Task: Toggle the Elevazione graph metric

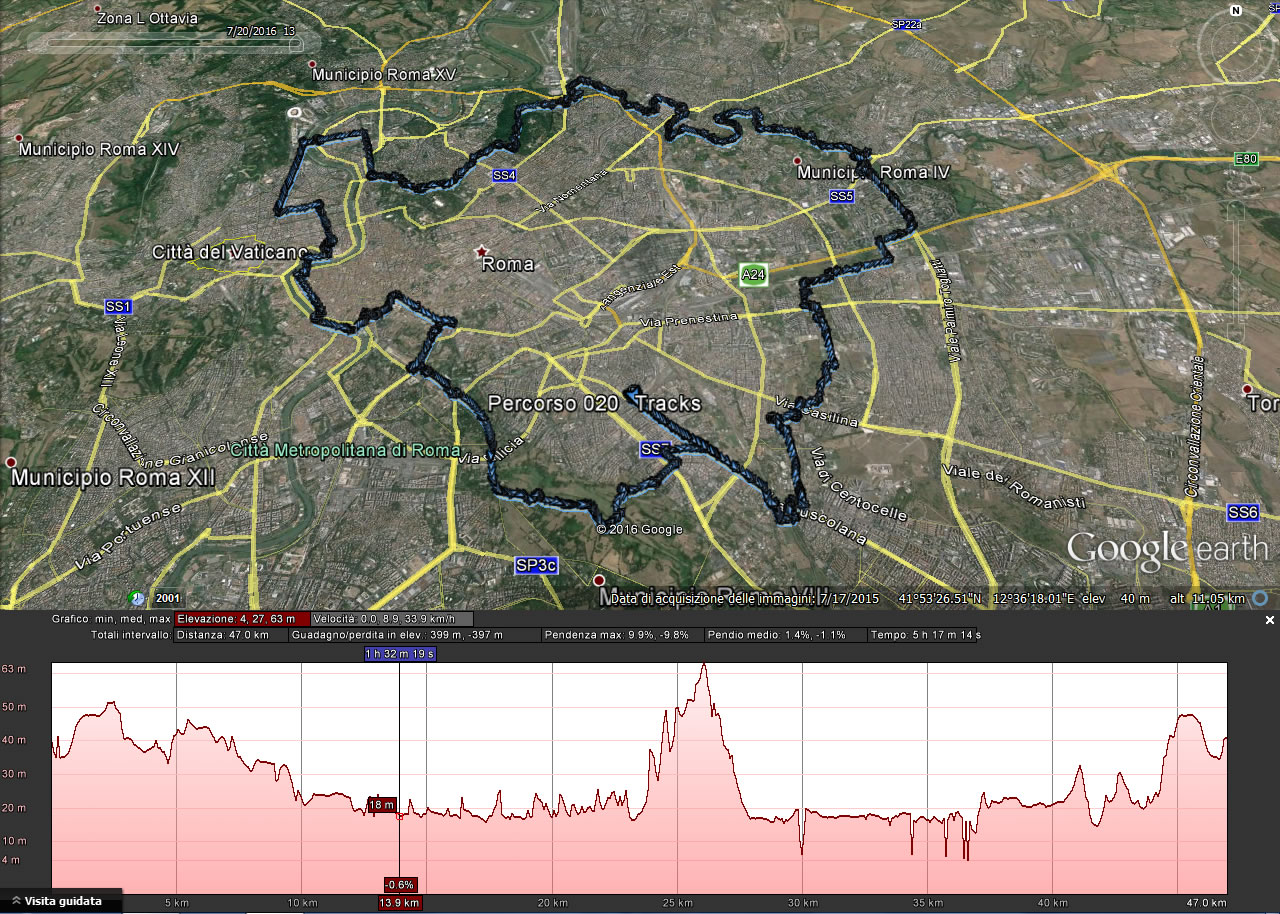Action: (x=242, y=619)
